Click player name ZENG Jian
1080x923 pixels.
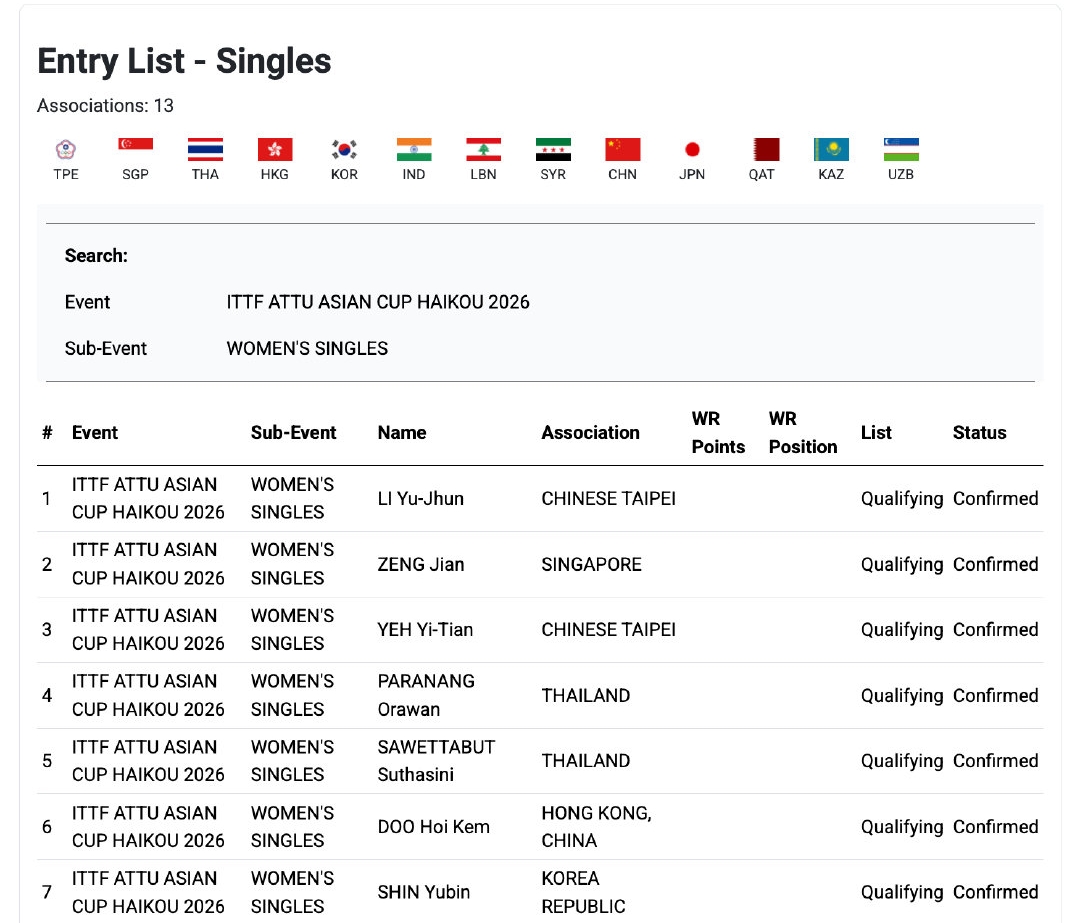pos(421,565)
